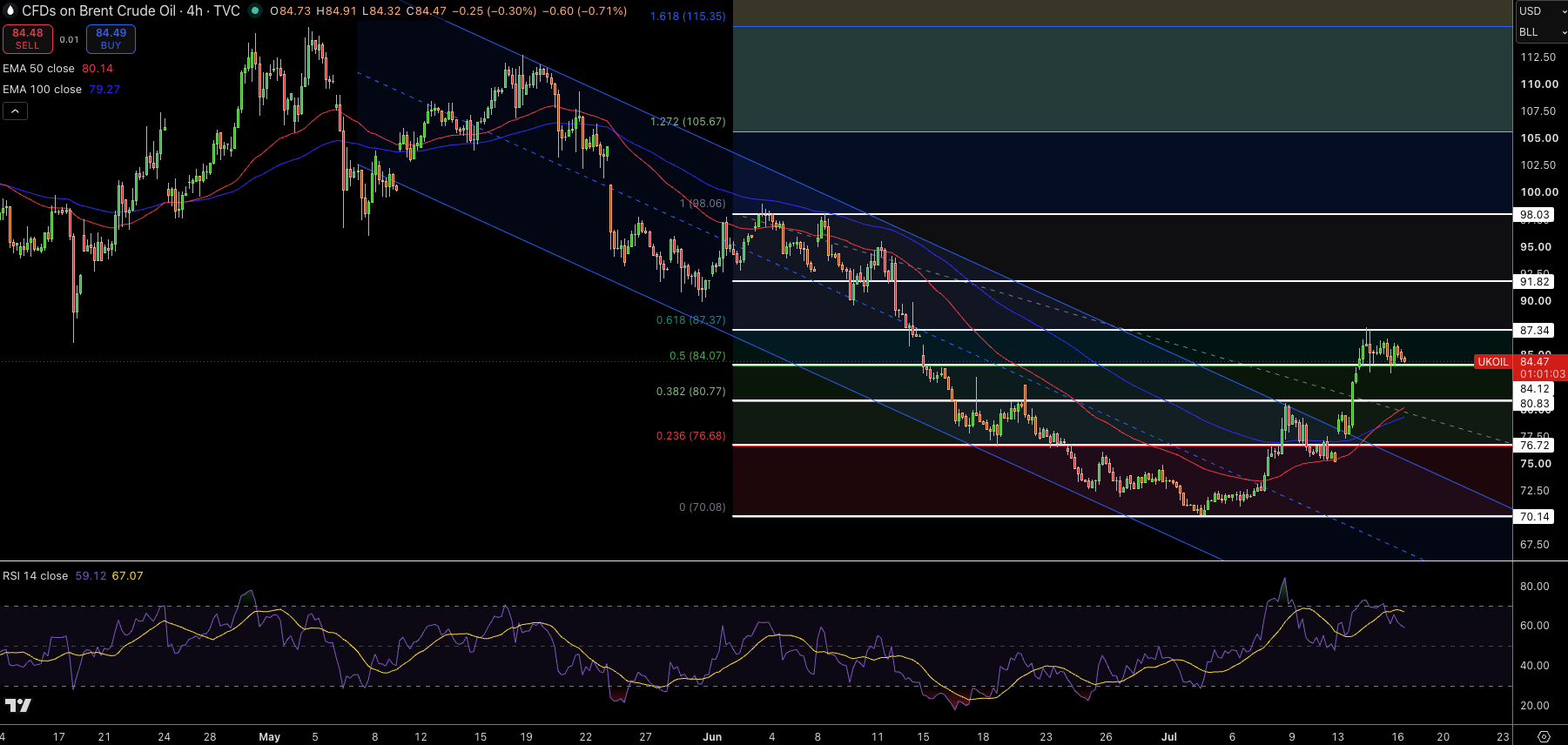Click the EMA 100 value 79.27
The width and height of the screenshot is (1568, 745).
[104, 90]
